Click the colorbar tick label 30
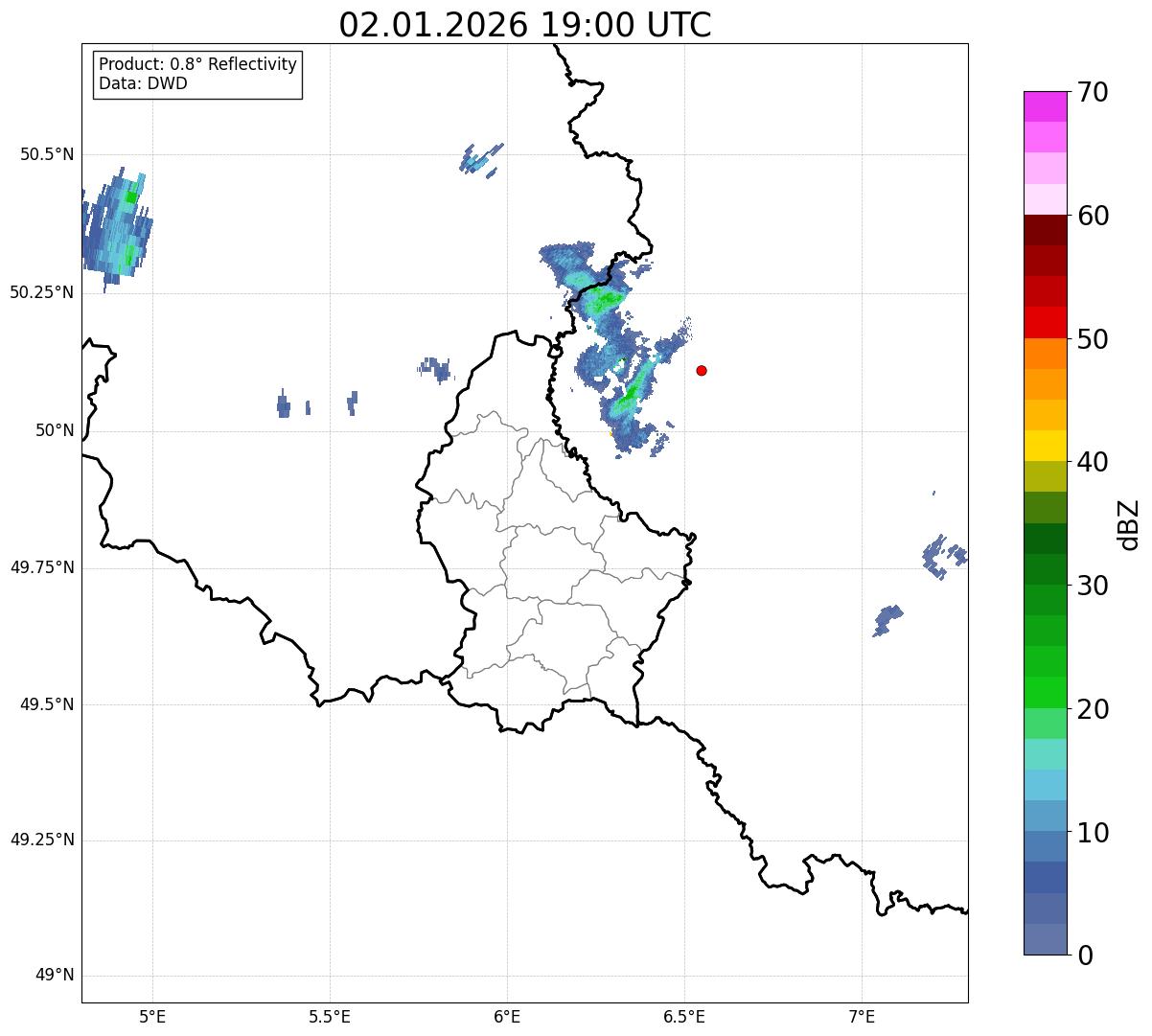1152x1036 pixels. point(1093,586)
